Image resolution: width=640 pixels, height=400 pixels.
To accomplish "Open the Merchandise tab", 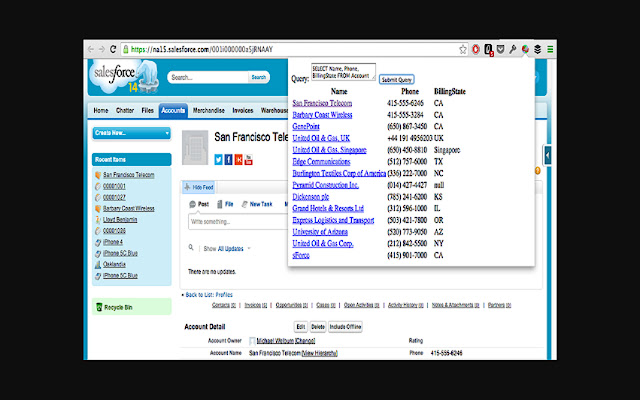I will click(209, 110).
